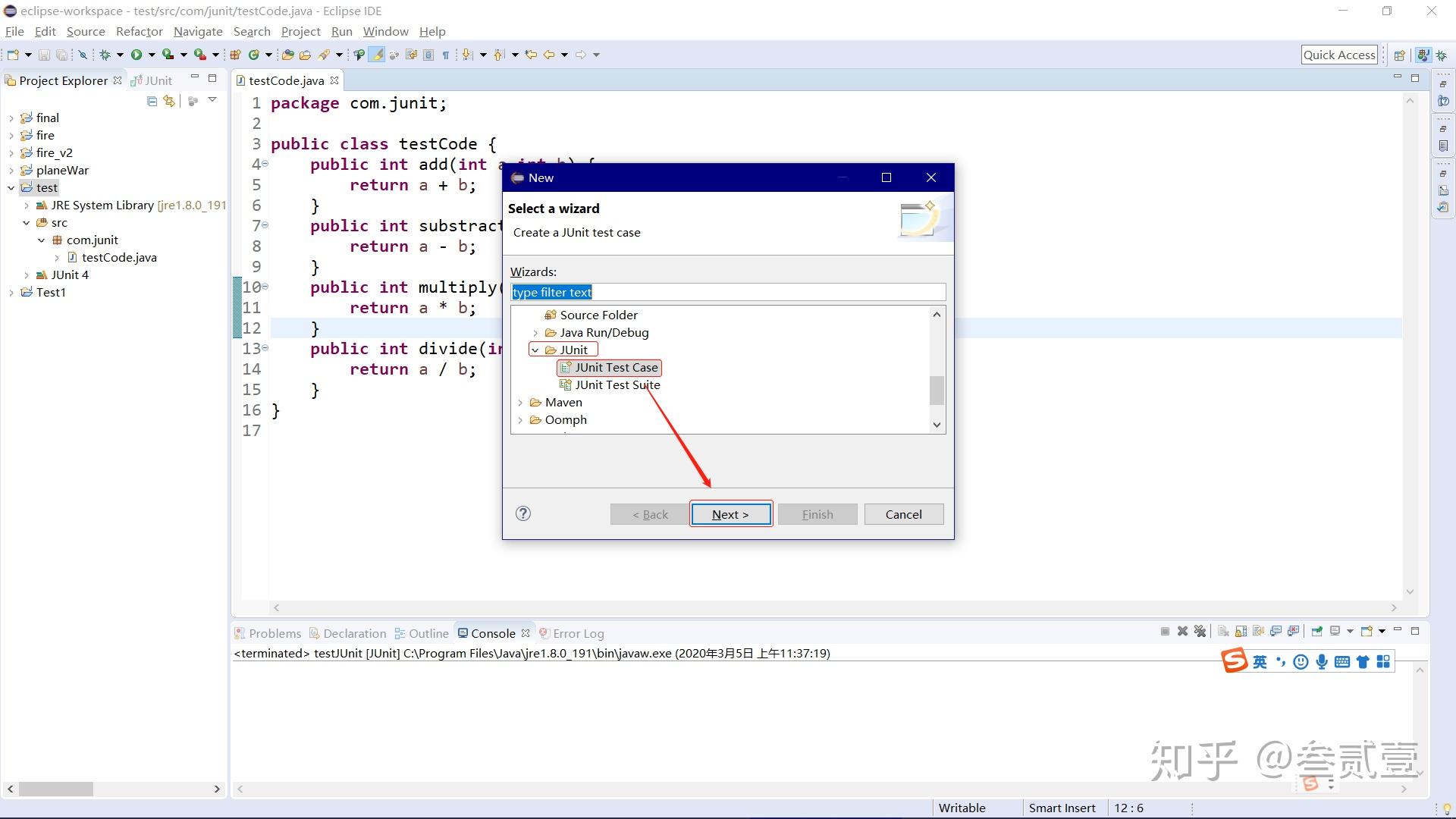The image size is (1456, 819).
Task: Click the Last Edit Location icon
Action: click(x=531, y=55)
